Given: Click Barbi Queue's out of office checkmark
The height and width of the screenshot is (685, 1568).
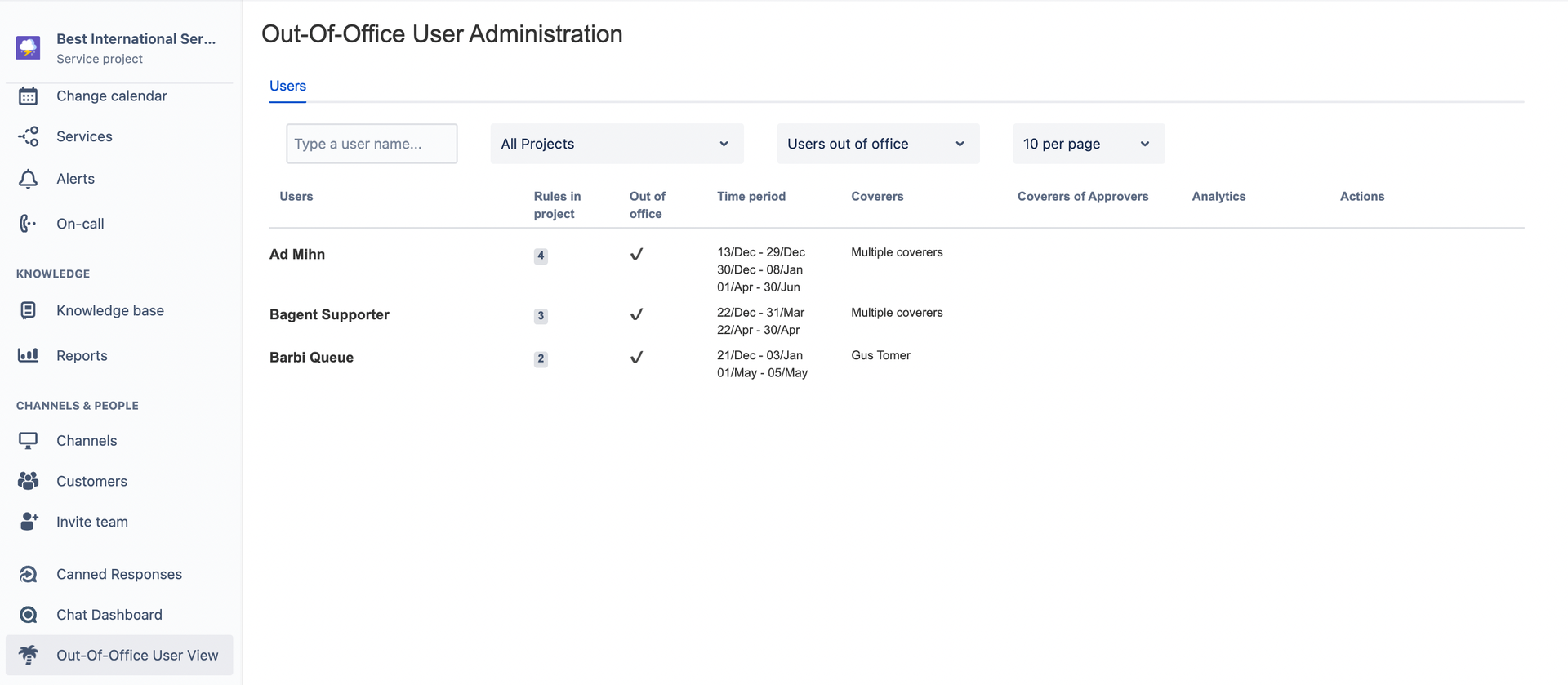Looking at the screenshot, I should (x=637, y=357).
